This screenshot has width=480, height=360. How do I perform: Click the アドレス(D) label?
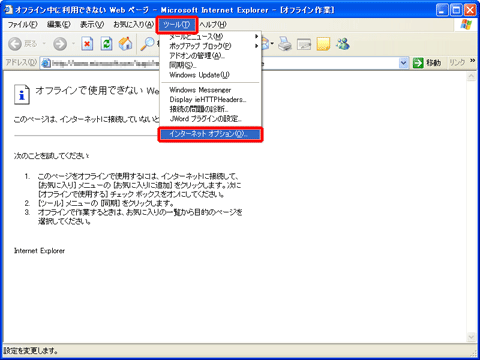click(21, 62)
